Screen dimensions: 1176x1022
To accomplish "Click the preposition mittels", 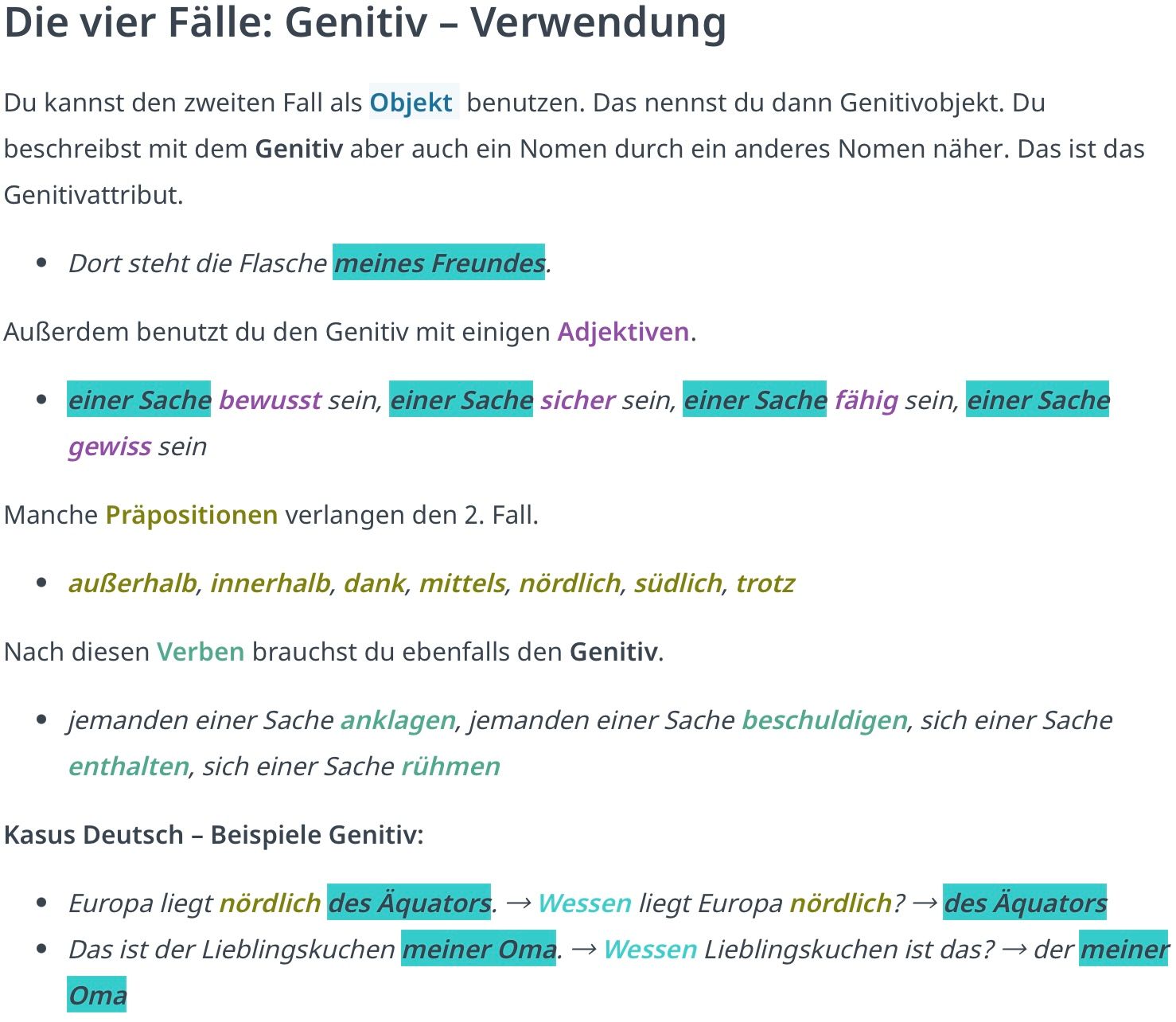I will click(462, 583).
